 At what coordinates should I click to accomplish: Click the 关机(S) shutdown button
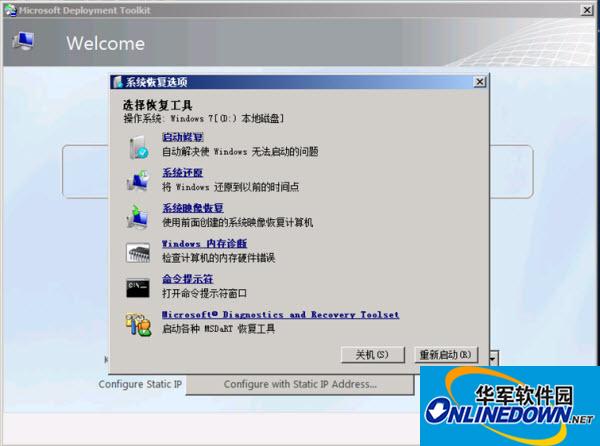click(x=372, y=355)
